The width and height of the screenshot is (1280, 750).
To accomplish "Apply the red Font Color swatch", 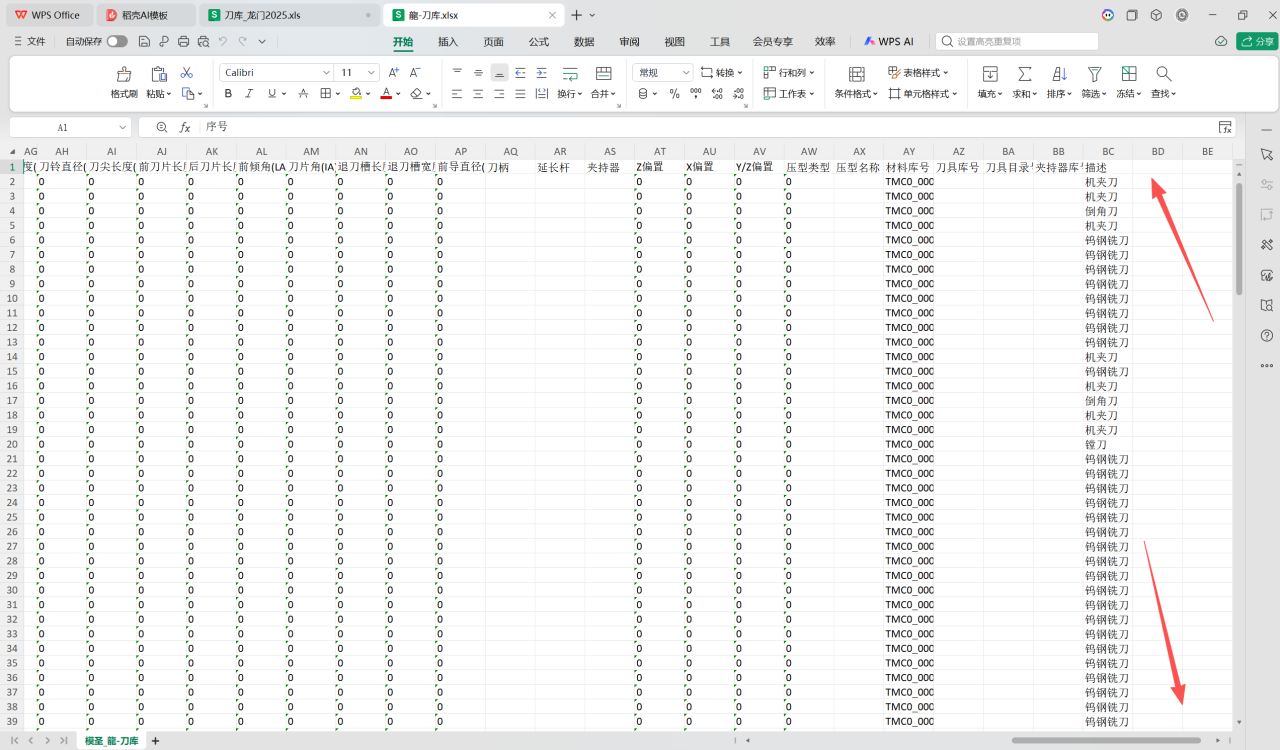I will tap(386, 94).
